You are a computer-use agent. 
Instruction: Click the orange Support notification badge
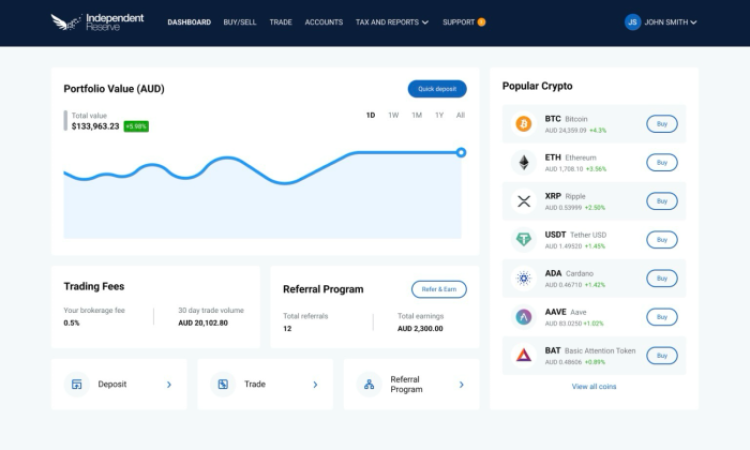coord(481,22)
